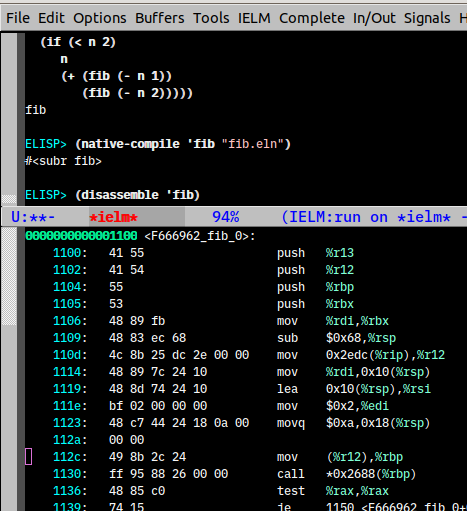Screen dimensions: 467x511
Task: Click the *ielm* buffer name in mode line
Action: pyautogui.click(x=114, y=217)
